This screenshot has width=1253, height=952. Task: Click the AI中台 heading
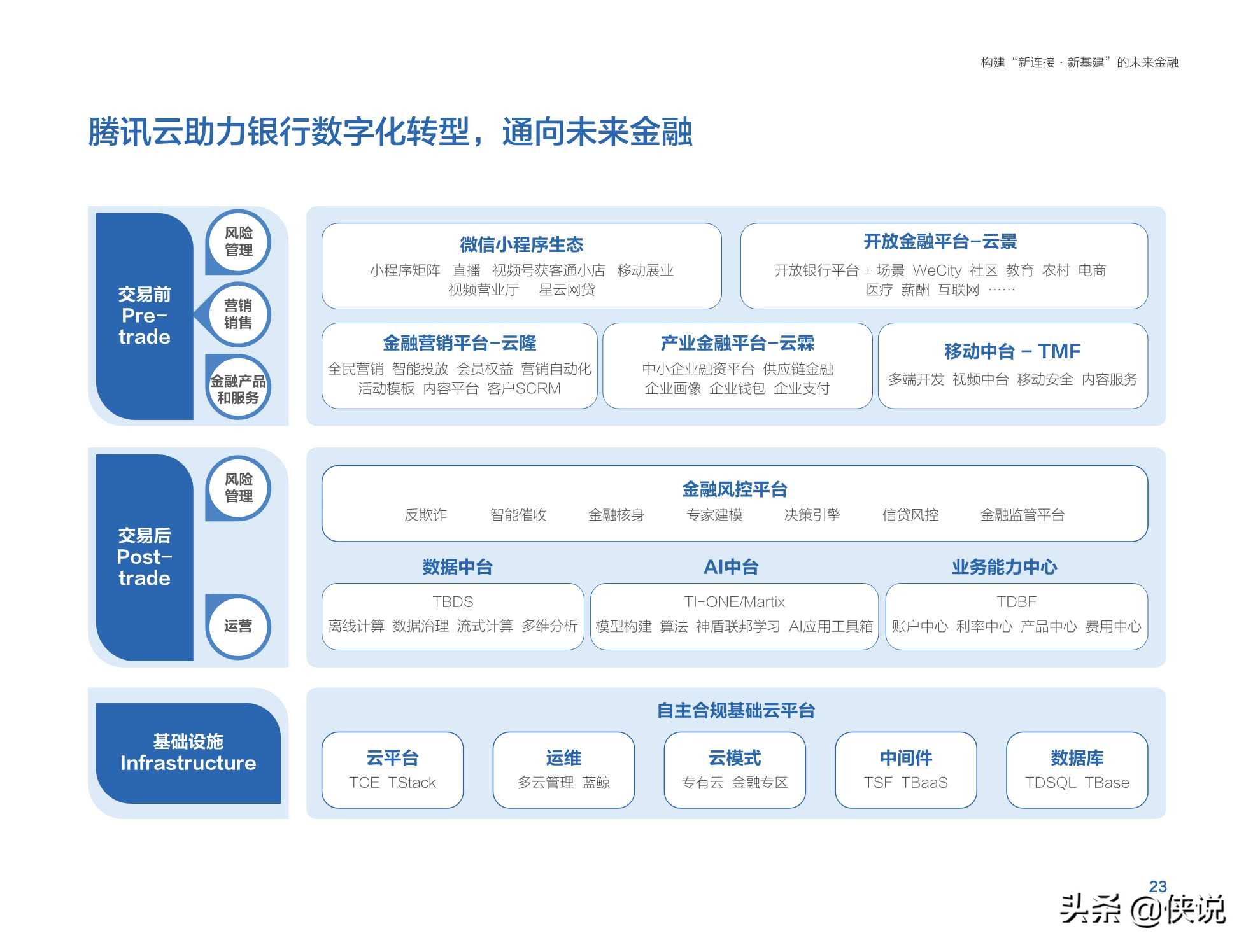point(731,567)
